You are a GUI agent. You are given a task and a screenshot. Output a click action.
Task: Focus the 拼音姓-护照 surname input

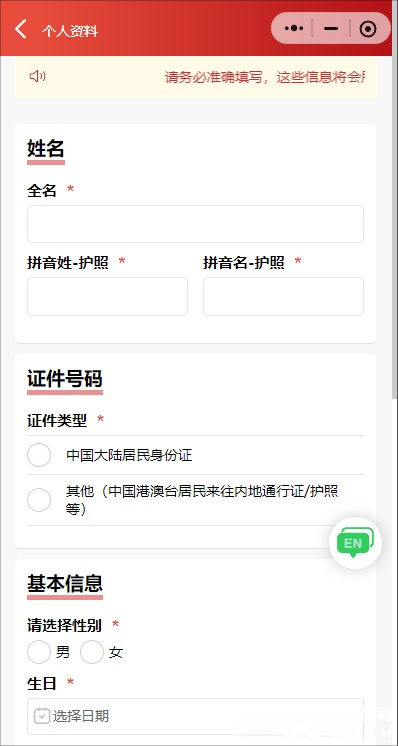(107, 296)
